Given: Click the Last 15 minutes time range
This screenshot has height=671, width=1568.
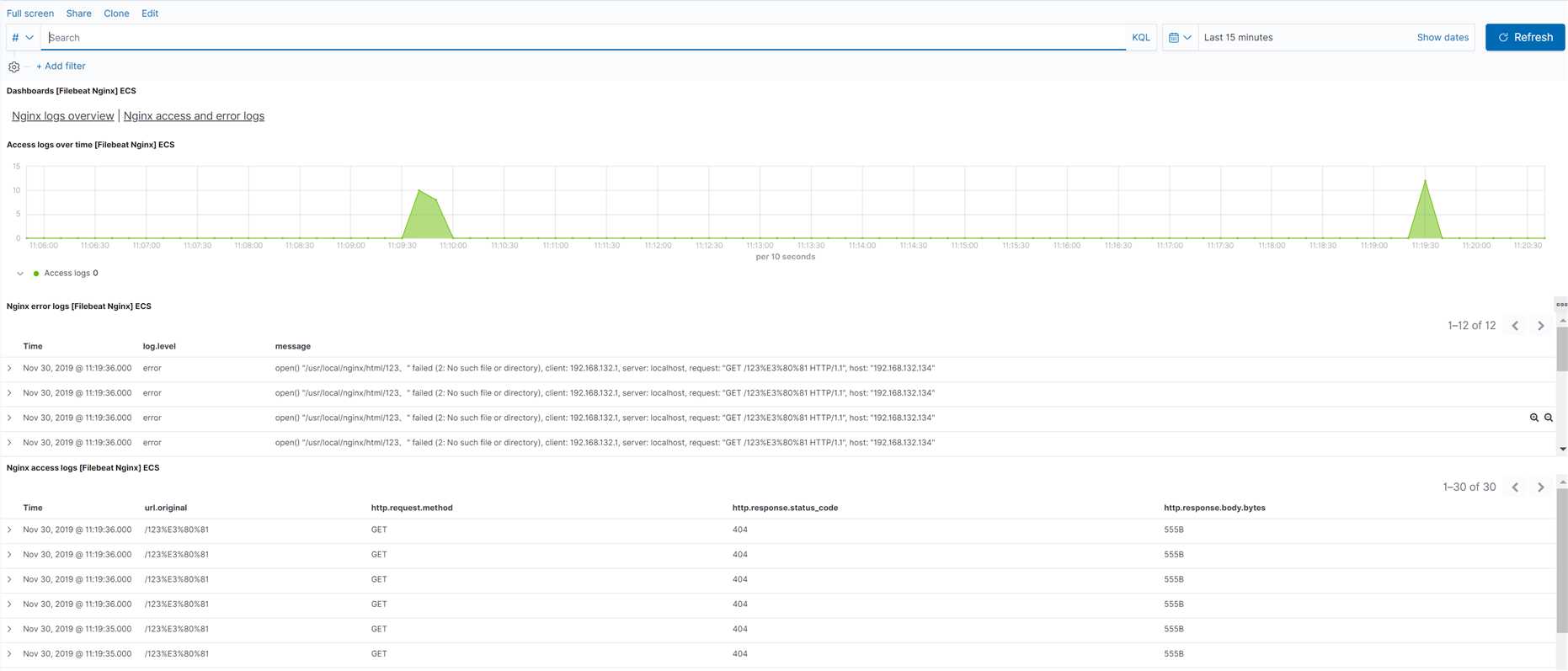Looking at the screenshot, I should [x=1239, y=38].
